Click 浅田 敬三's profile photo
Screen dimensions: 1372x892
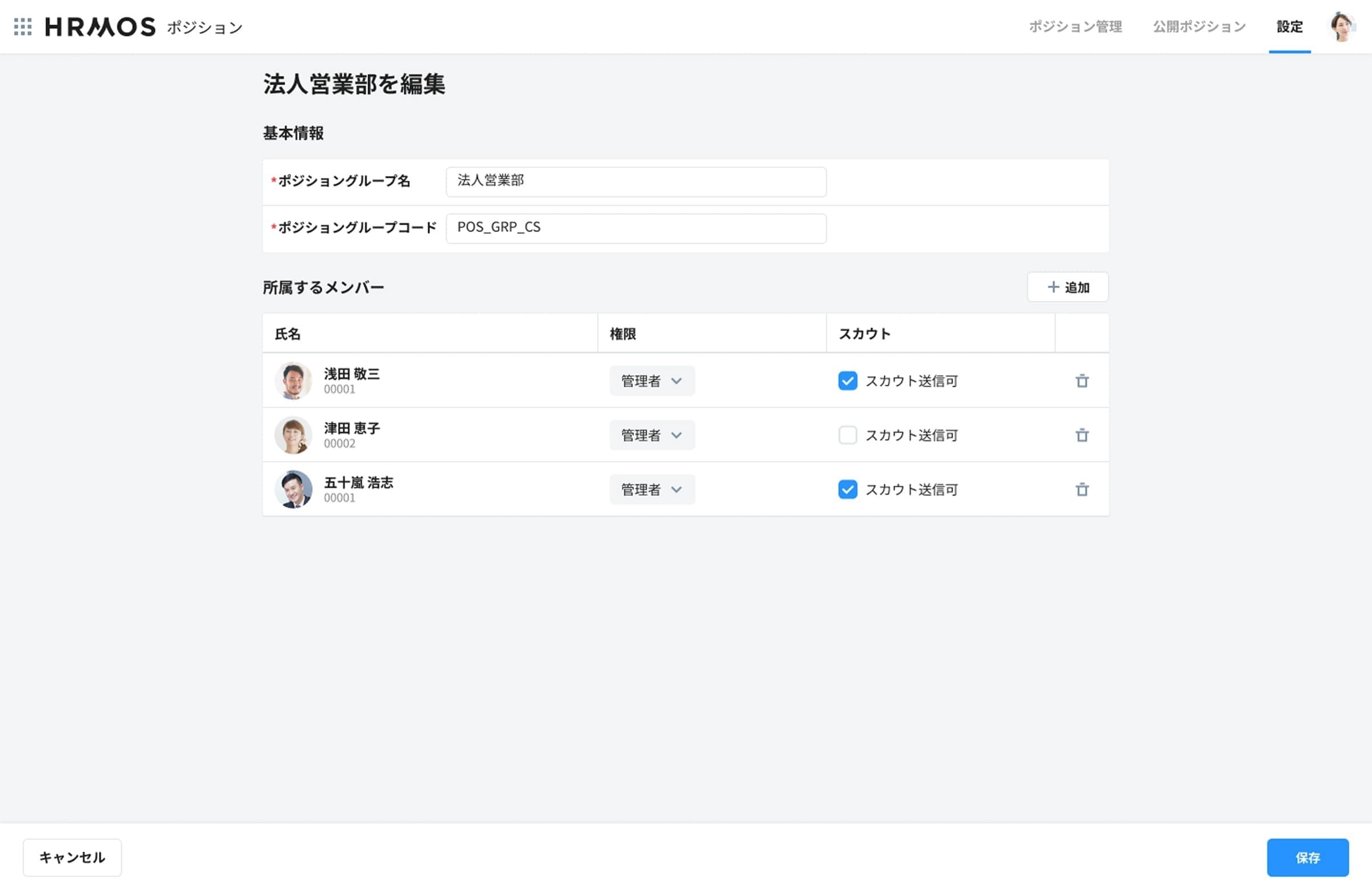coord(293,381)
